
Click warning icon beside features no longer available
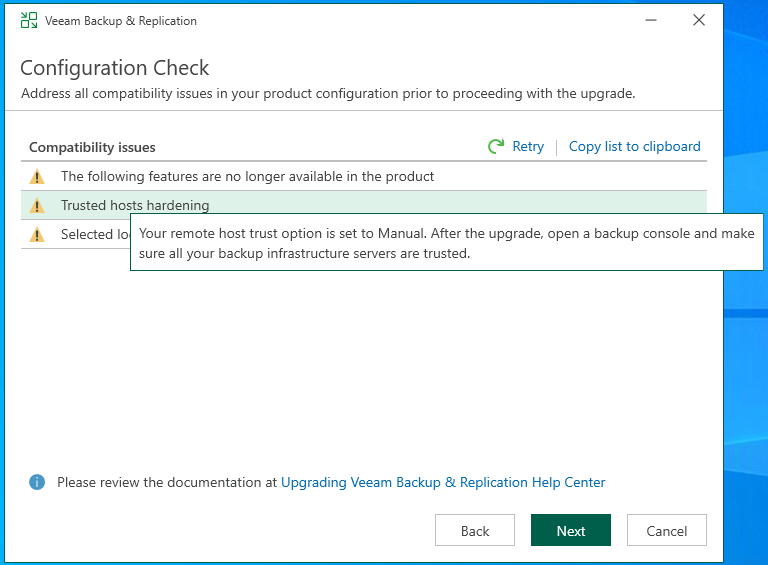point(37,177)
